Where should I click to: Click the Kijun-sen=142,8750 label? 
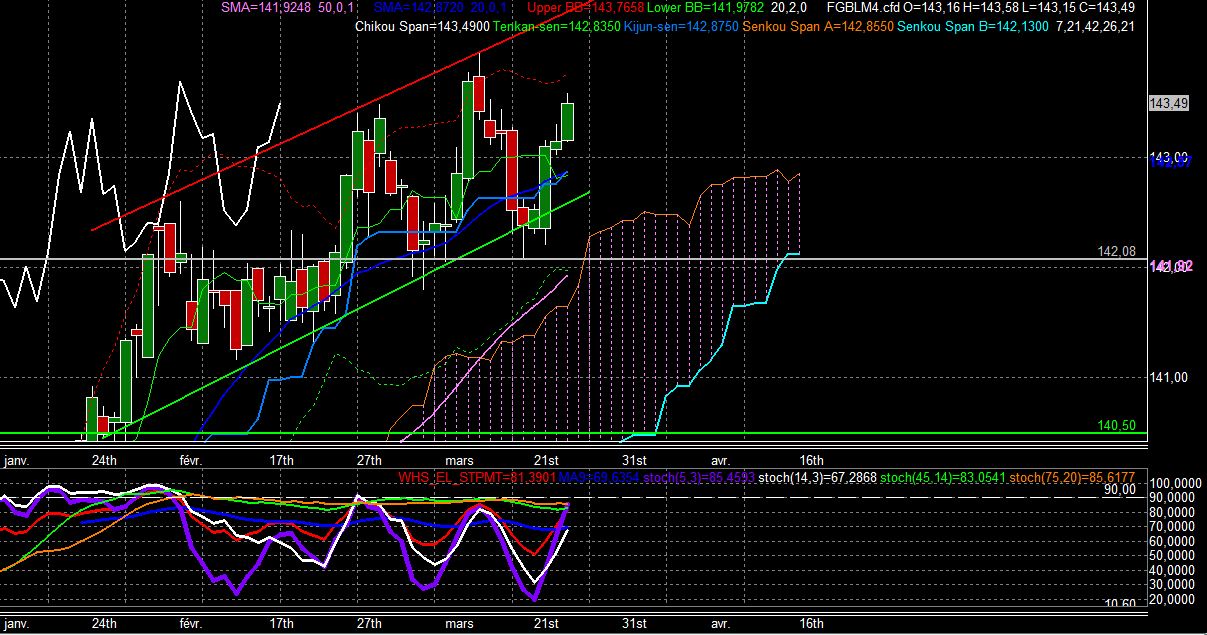pyautogui.click(x=681, y=26)
